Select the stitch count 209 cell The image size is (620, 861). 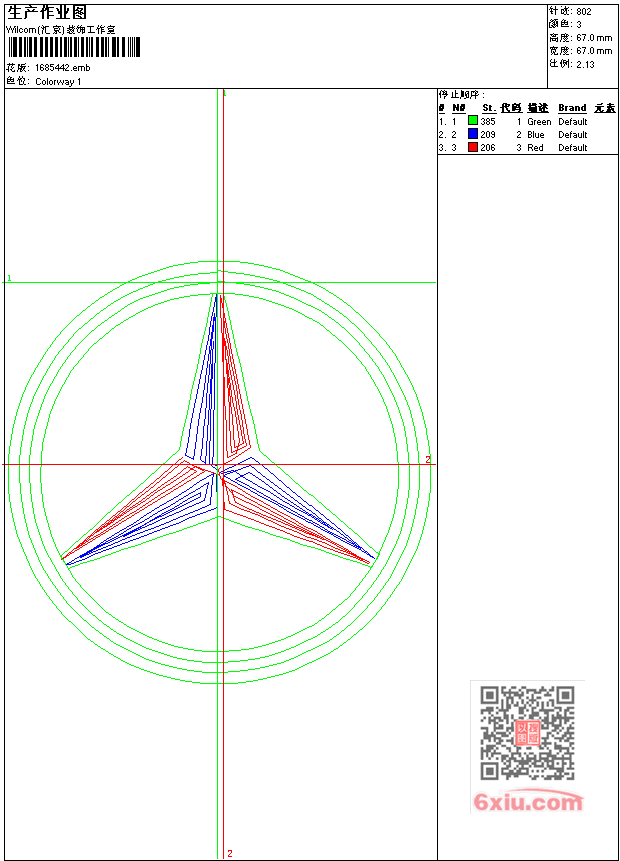(488, 135)
